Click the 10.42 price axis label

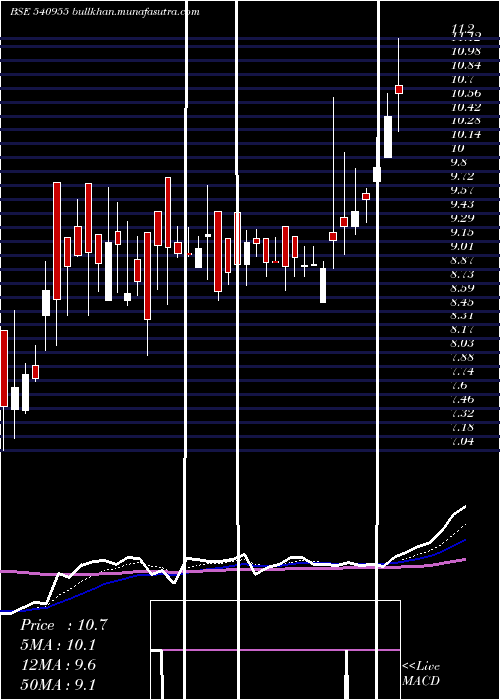pyautogui.click(x=466, y=107)
